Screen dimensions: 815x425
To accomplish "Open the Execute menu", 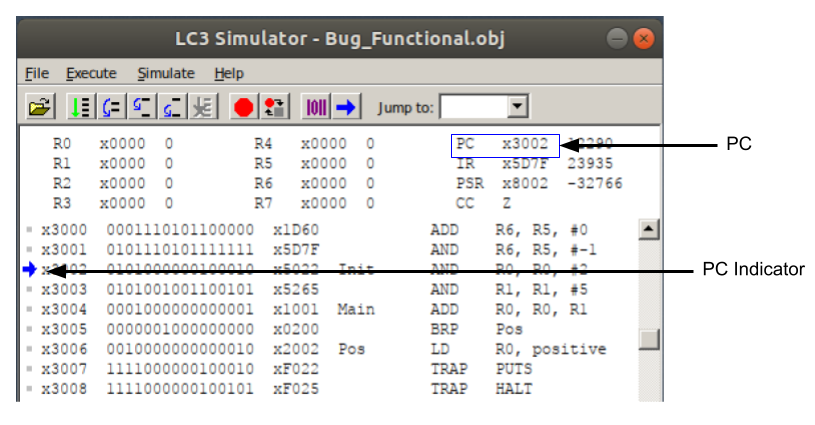I will 91,73.
